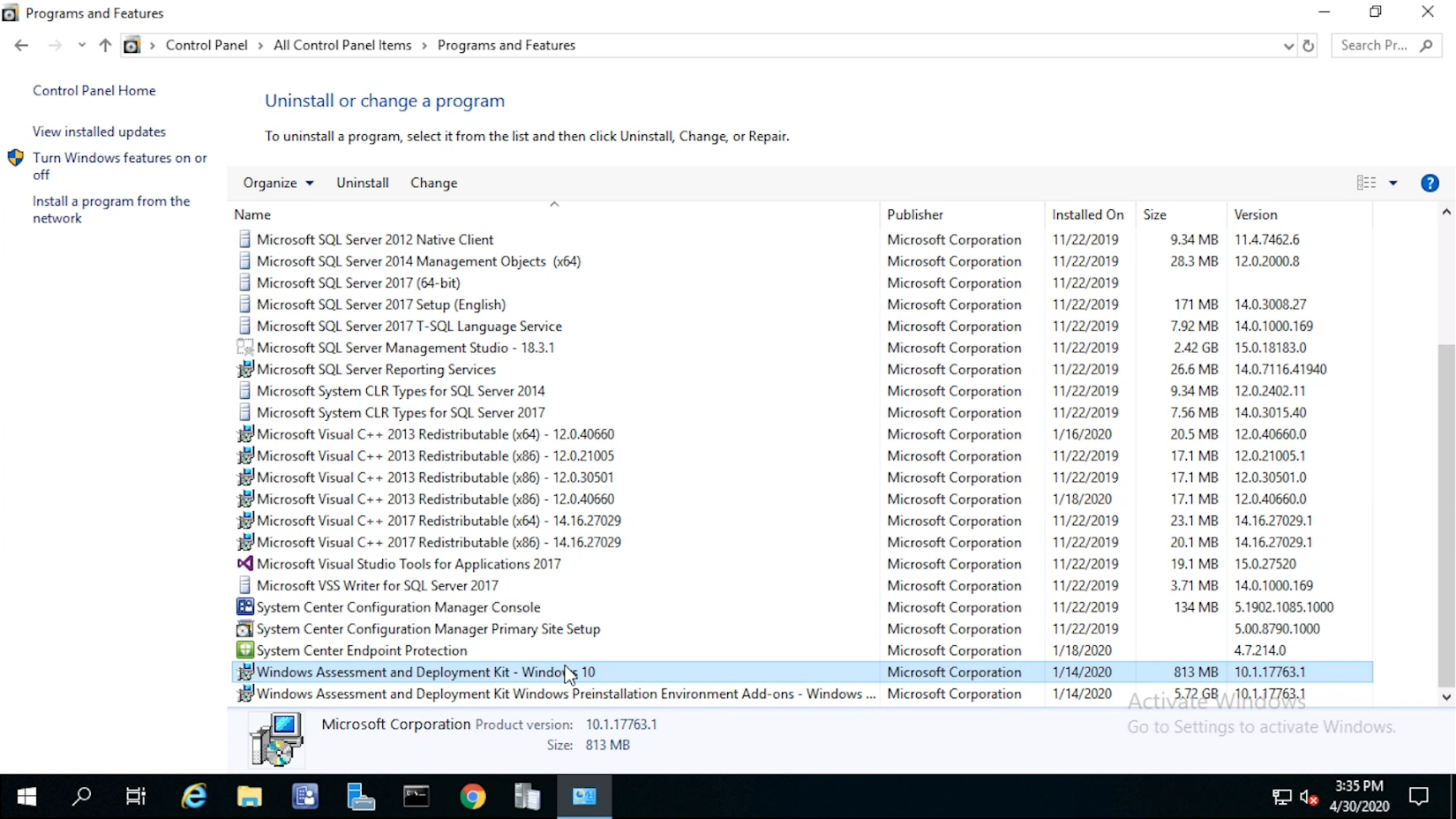Click the Up to parent folder arrow
The width and height of the screenshot is (1456, 819).
click(x=105, y=45)
